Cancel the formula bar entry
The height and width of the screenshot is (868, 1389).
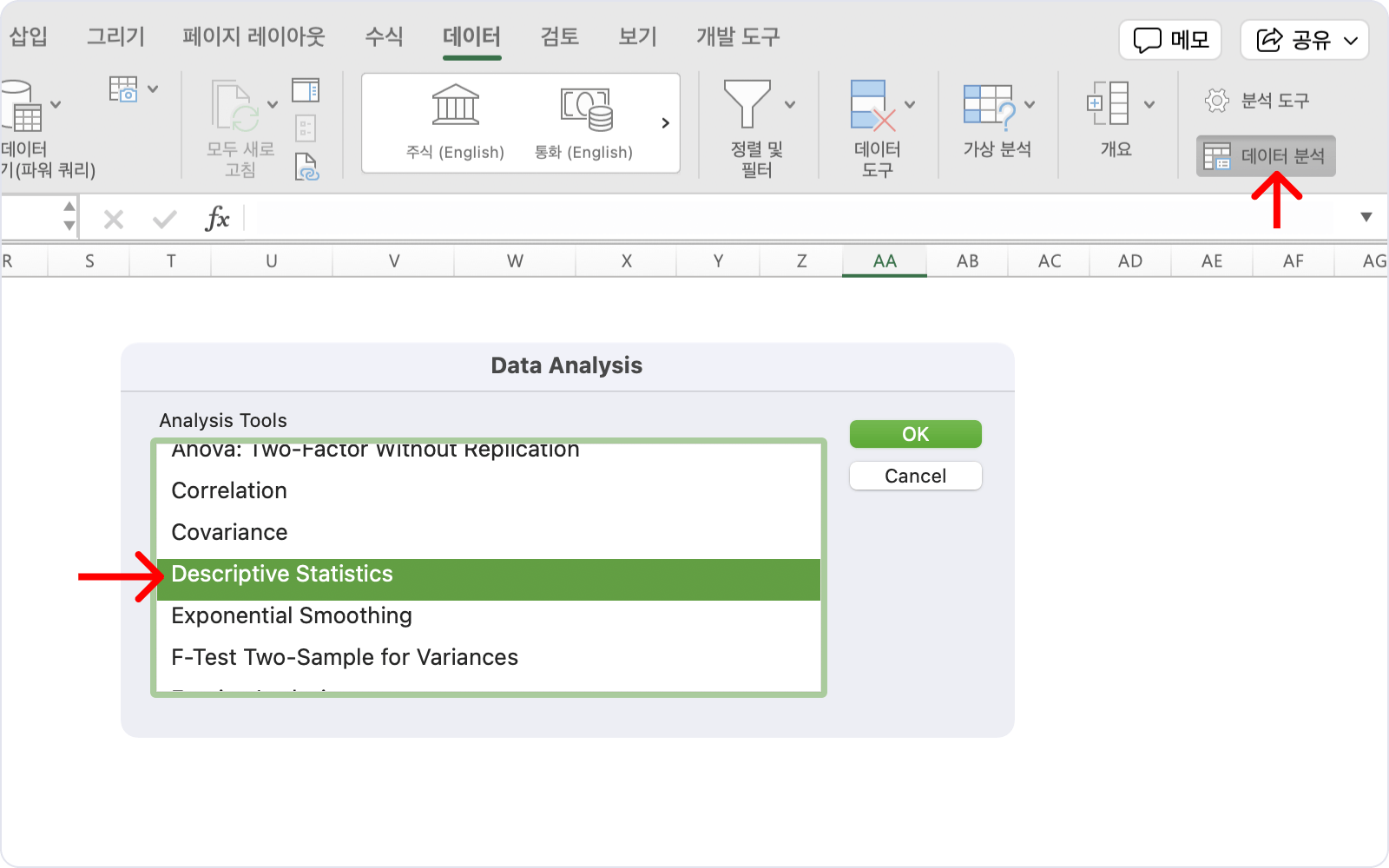point(114,220)
